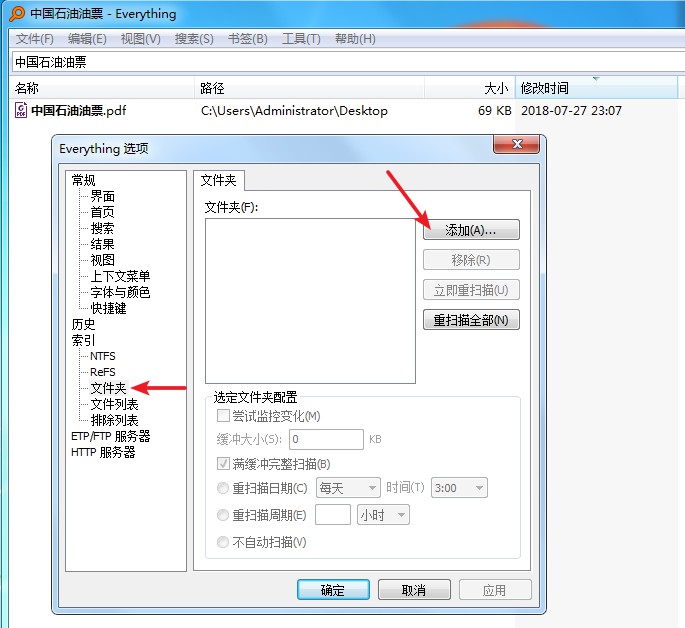The image size is (685, 628).
Task: Select NTFS under 索引 in tree
Action: 102,356
